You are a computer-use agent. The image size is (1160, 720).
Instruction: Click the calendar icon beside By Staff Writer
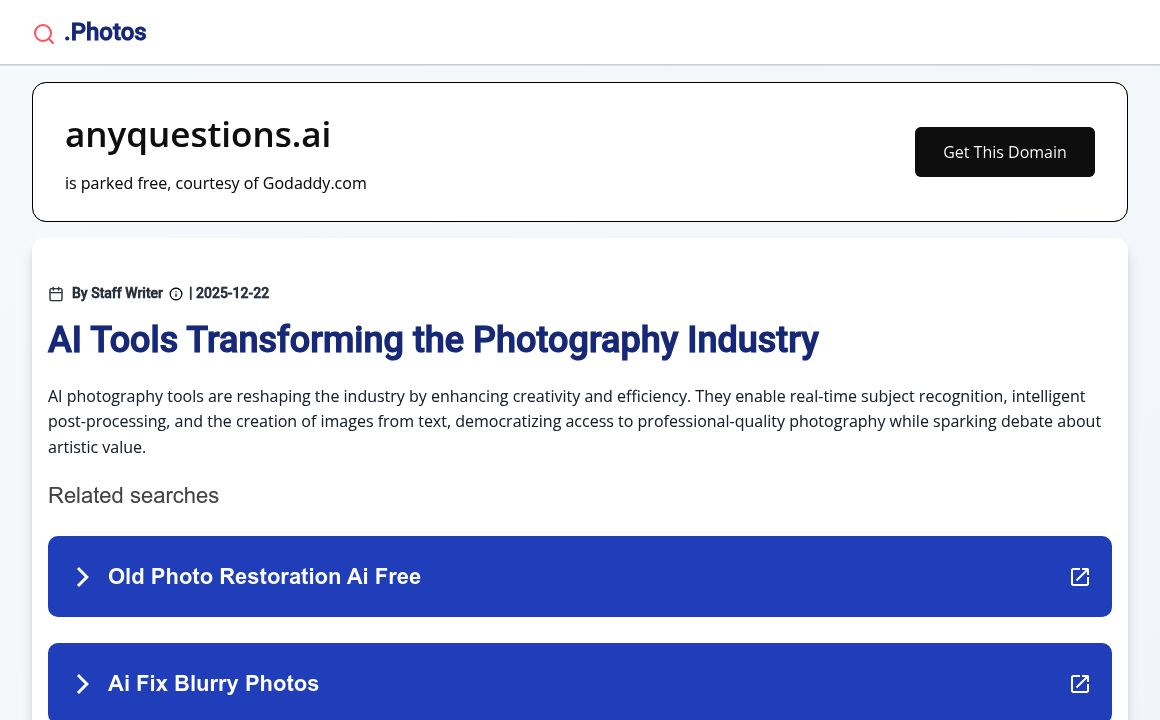point(56,294)
